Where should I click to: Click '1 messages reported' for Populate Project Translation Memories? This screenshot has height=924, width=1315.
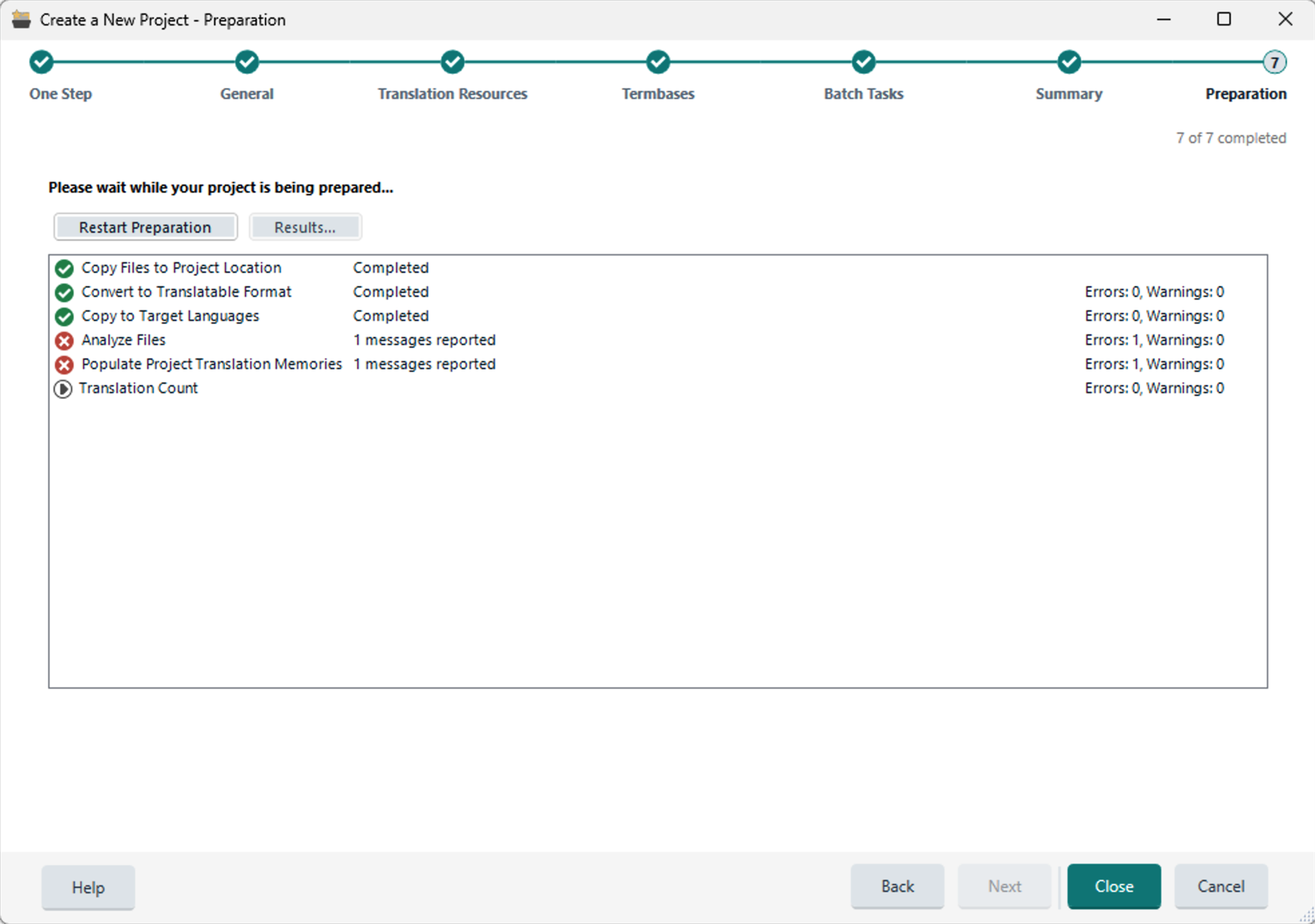[424, 363]
